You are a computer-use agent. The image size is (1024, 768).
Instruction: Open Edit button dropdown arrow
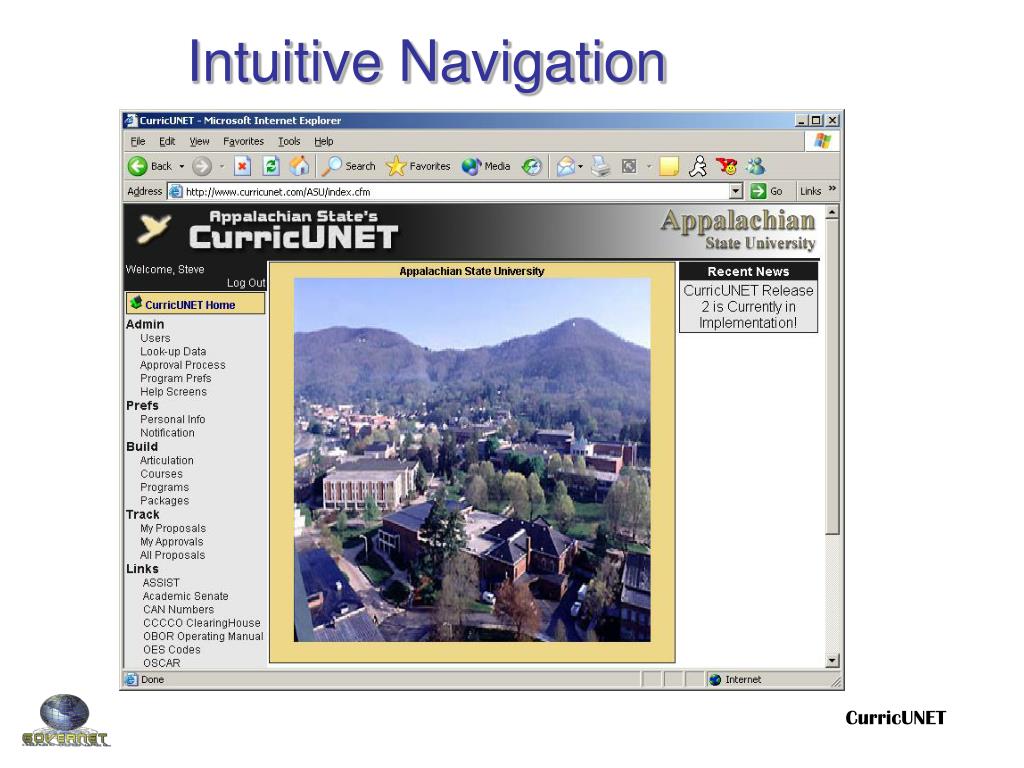(648, 167)
